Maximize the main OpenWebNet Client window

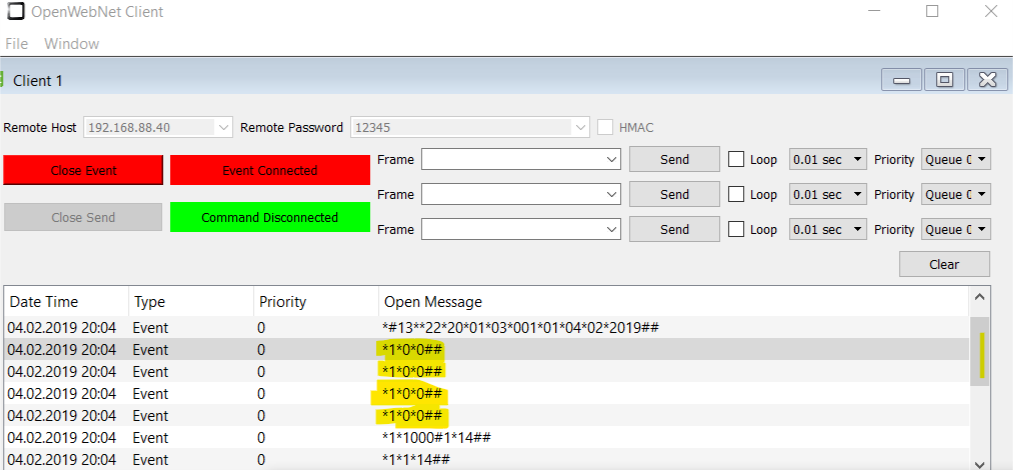[x=932, y=11]
